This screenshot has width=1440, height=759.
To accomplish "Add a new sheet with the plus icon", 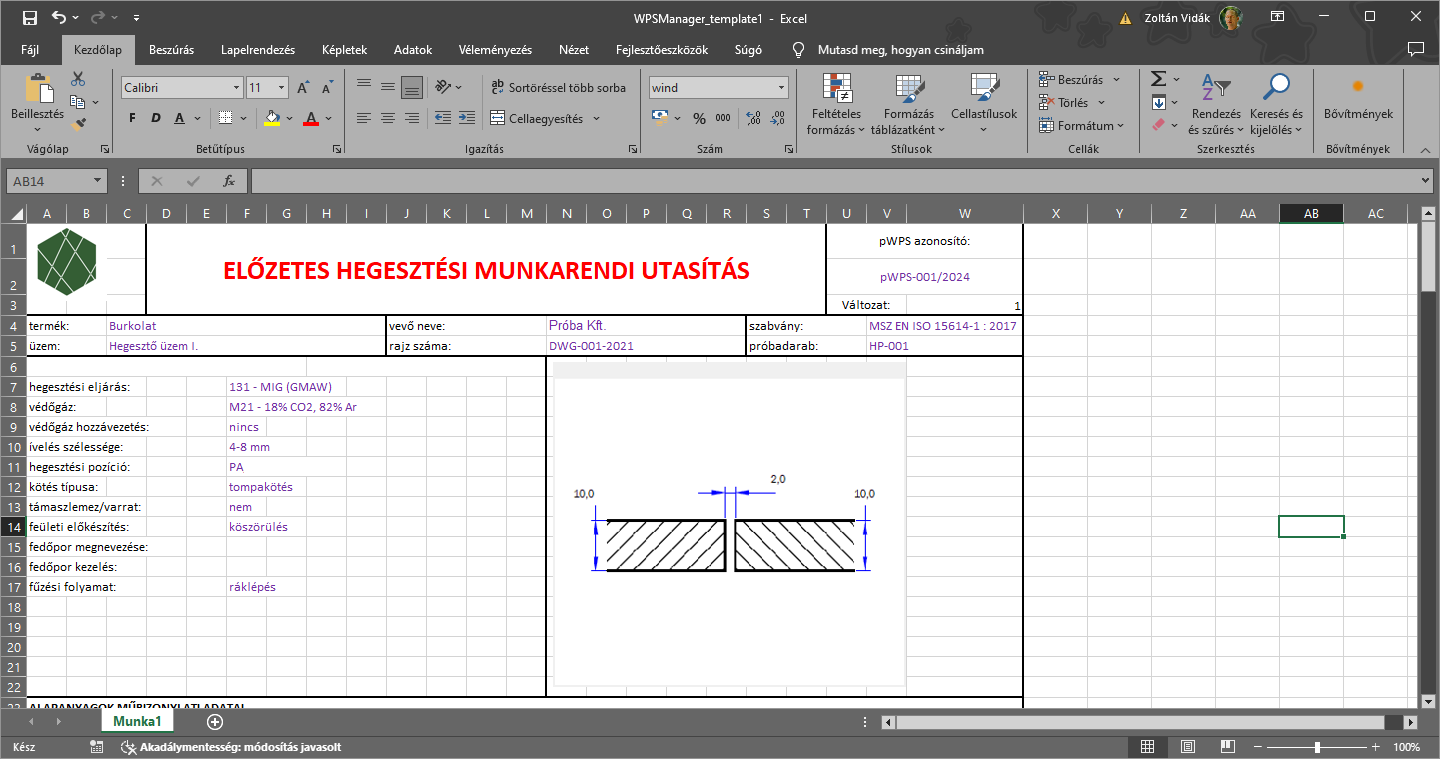I will (214, 721).
